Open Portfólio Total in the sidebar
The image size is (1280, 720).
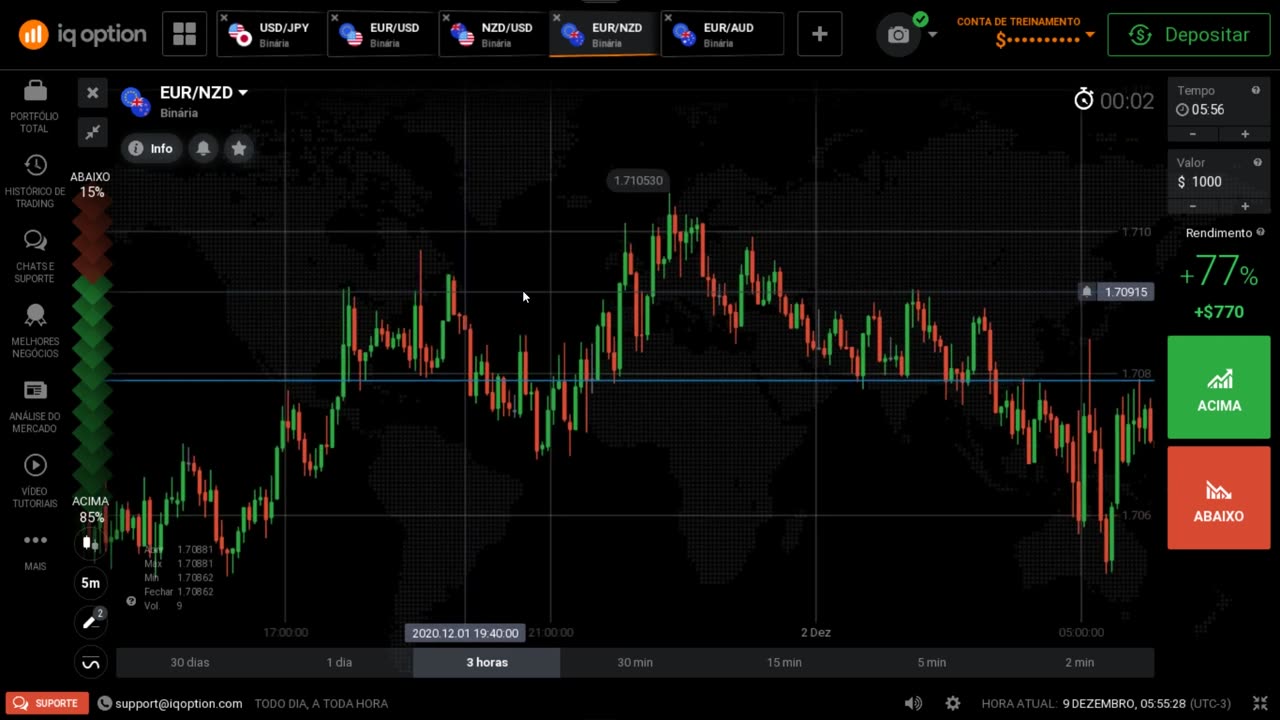click(35, 106)
